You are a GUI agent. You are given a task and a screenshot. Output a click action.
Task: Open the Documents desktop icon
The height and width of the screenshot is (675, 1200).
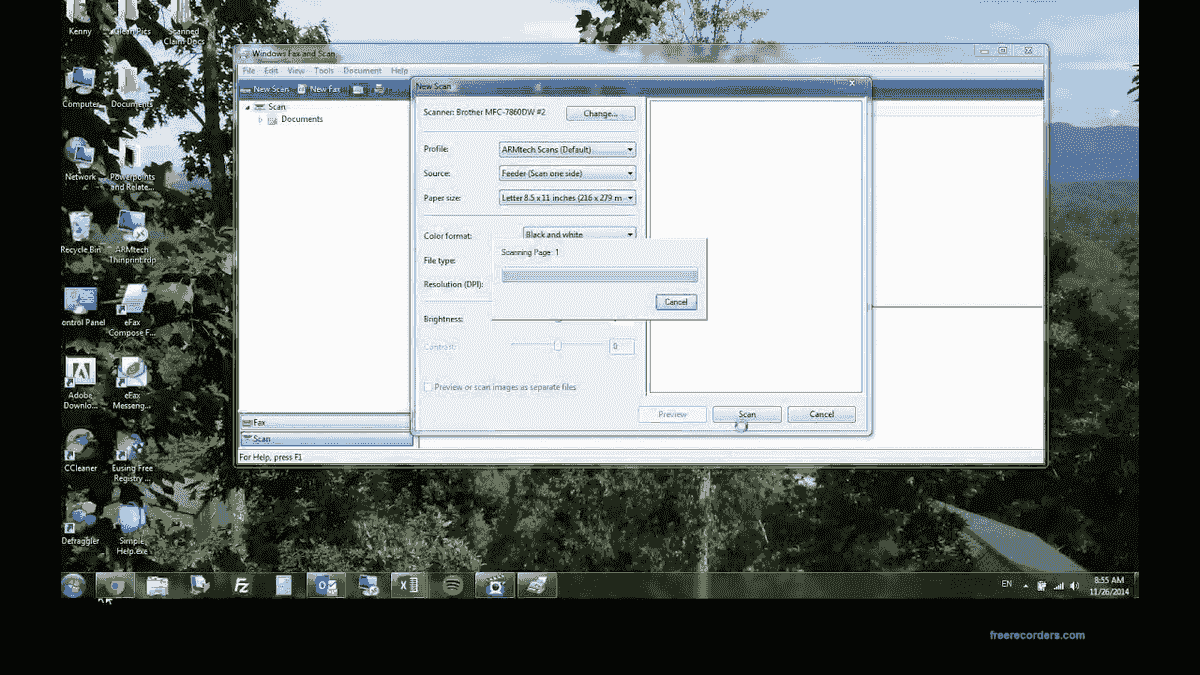pos(131,88)
